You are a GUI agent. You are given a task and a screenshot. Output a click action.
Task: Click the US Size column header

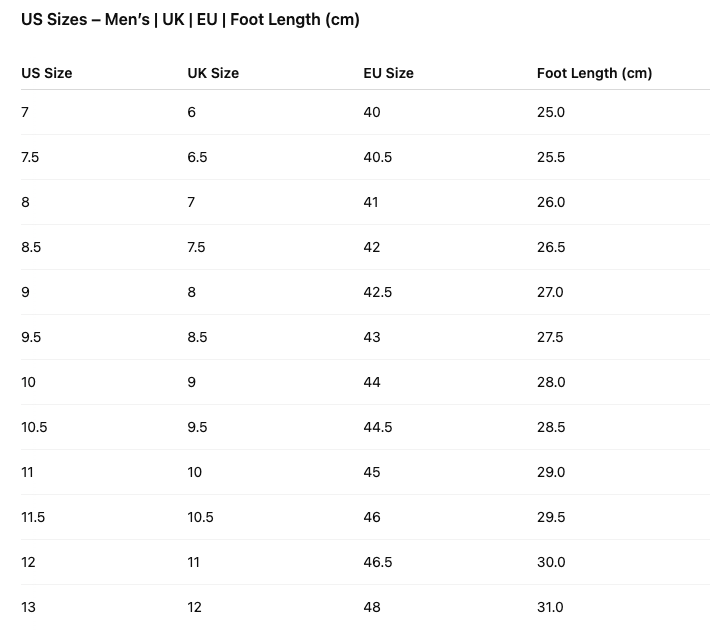[x=47, y=73]
